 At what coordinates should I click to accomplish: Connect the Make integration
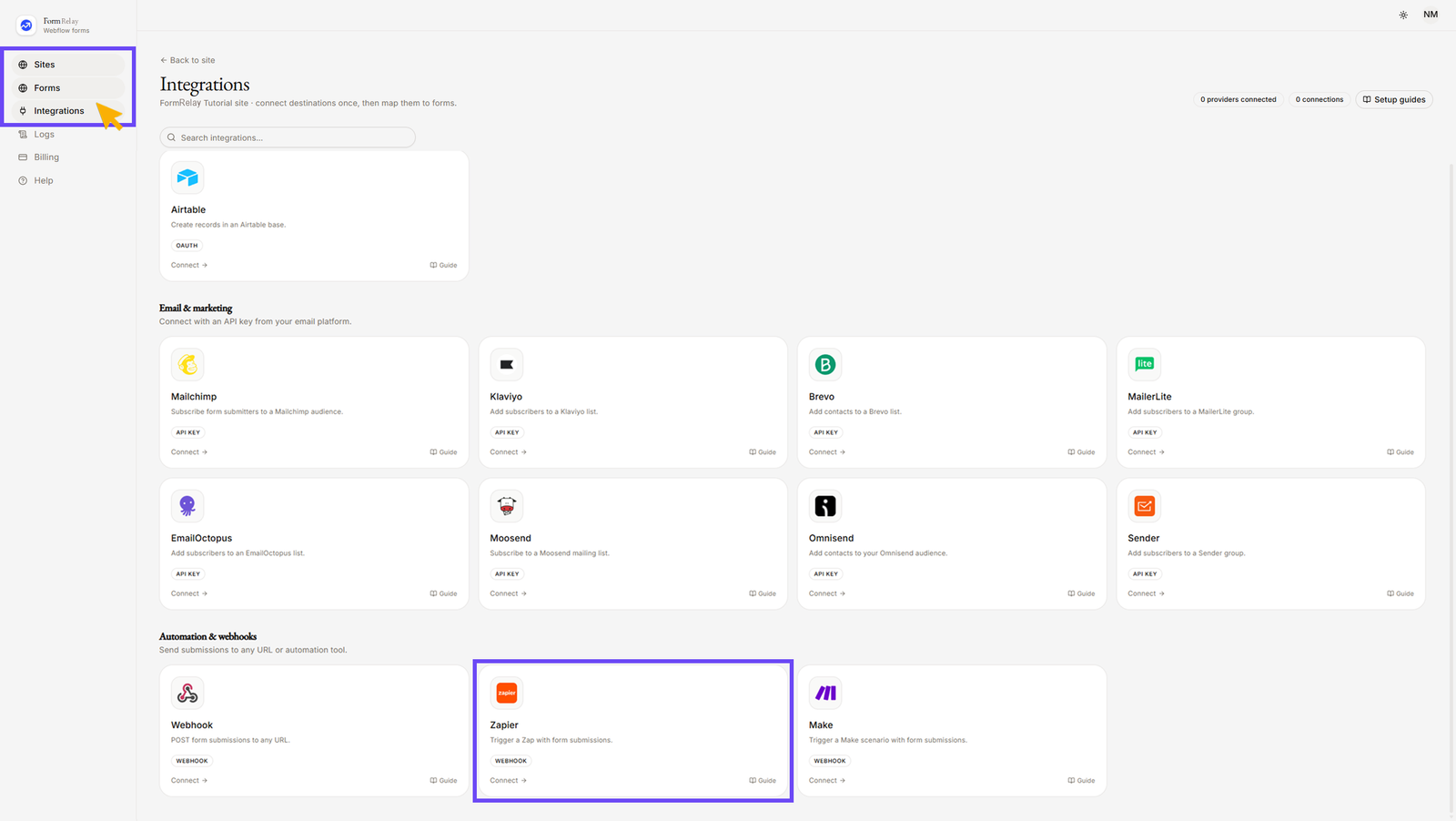click(x=827, y=781)
